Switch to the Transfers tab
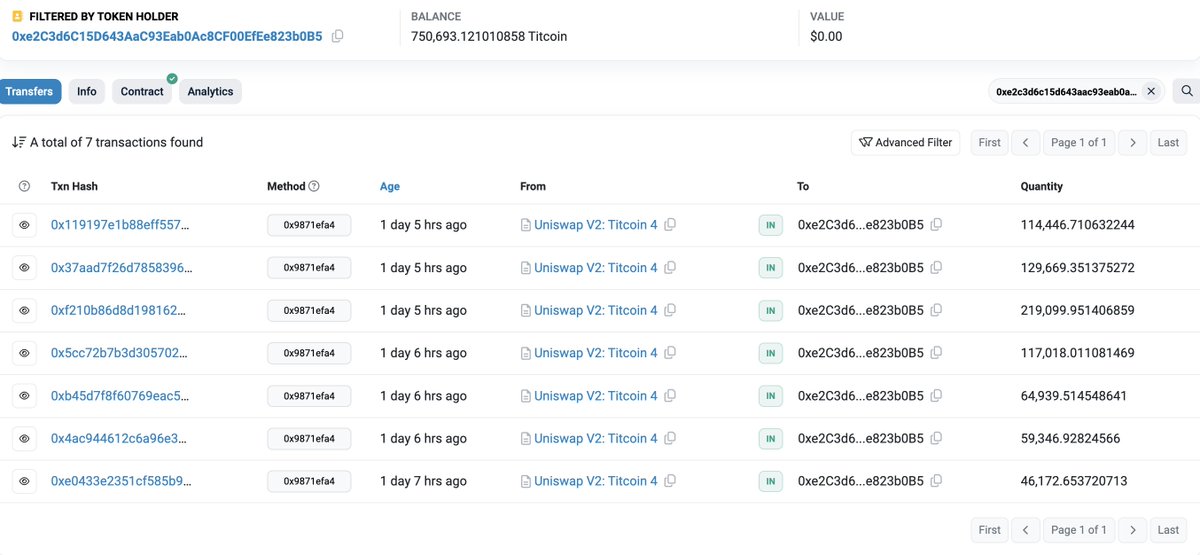The height and width of the screenshot is (555, 1200). point(29,91)
